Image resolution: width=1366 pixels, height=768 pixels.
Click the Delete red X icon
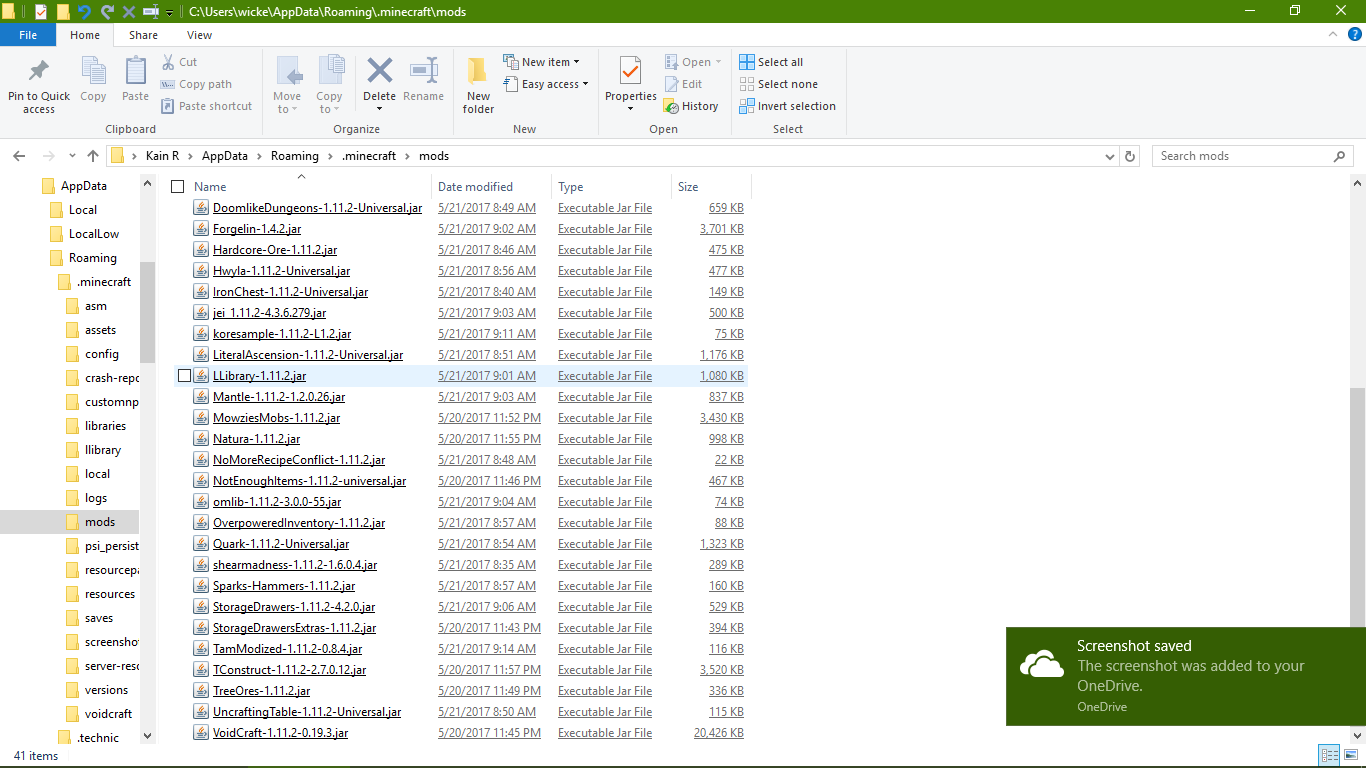[x=380, y=71]
